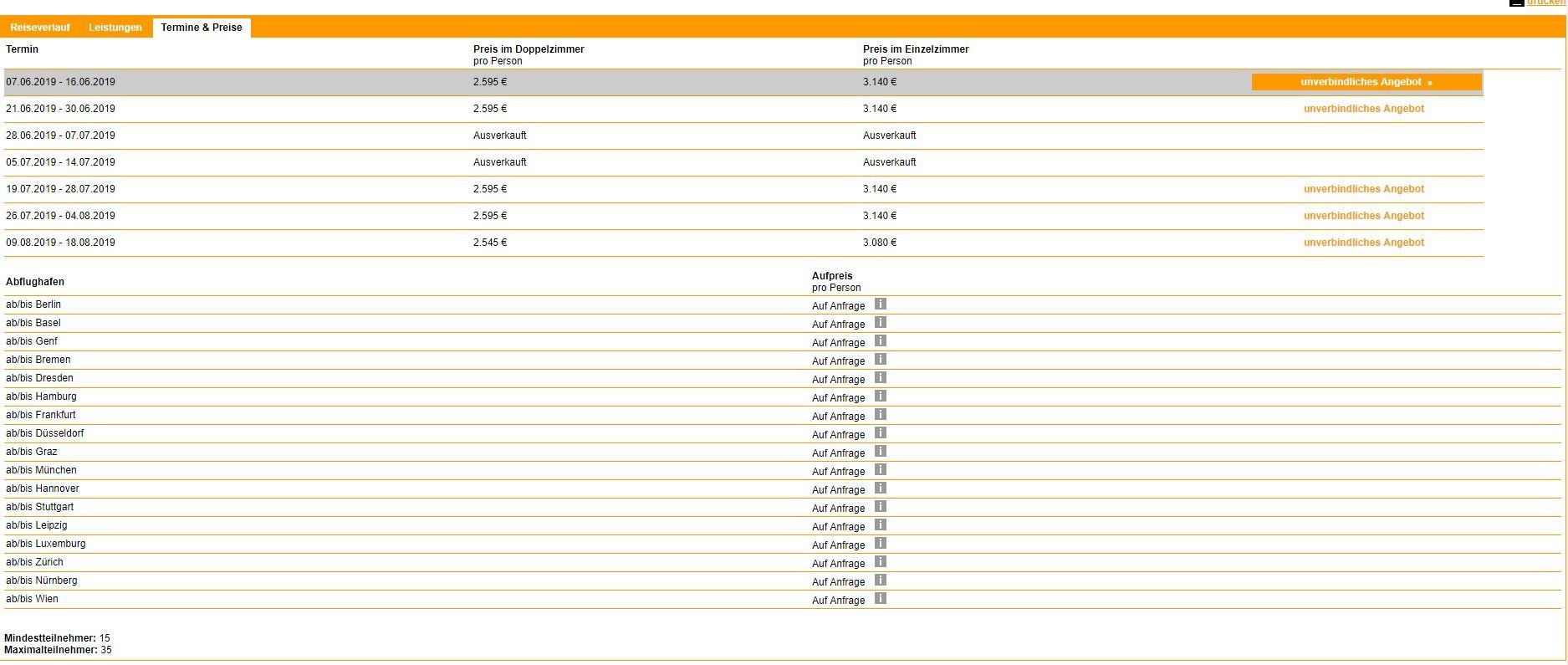Show info icon for ab/bis Frankfurt

coord(880,414)
